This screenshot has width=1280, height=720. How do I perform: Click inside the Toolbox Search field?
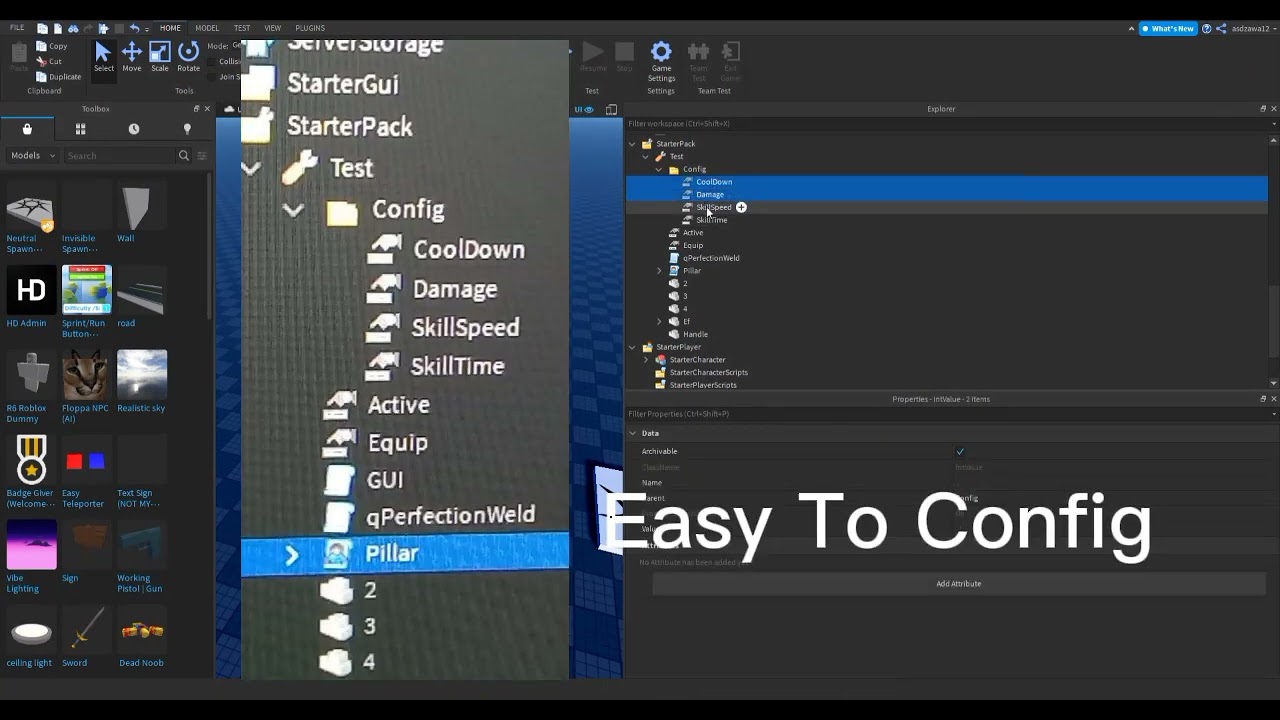(x=118, y=155)
